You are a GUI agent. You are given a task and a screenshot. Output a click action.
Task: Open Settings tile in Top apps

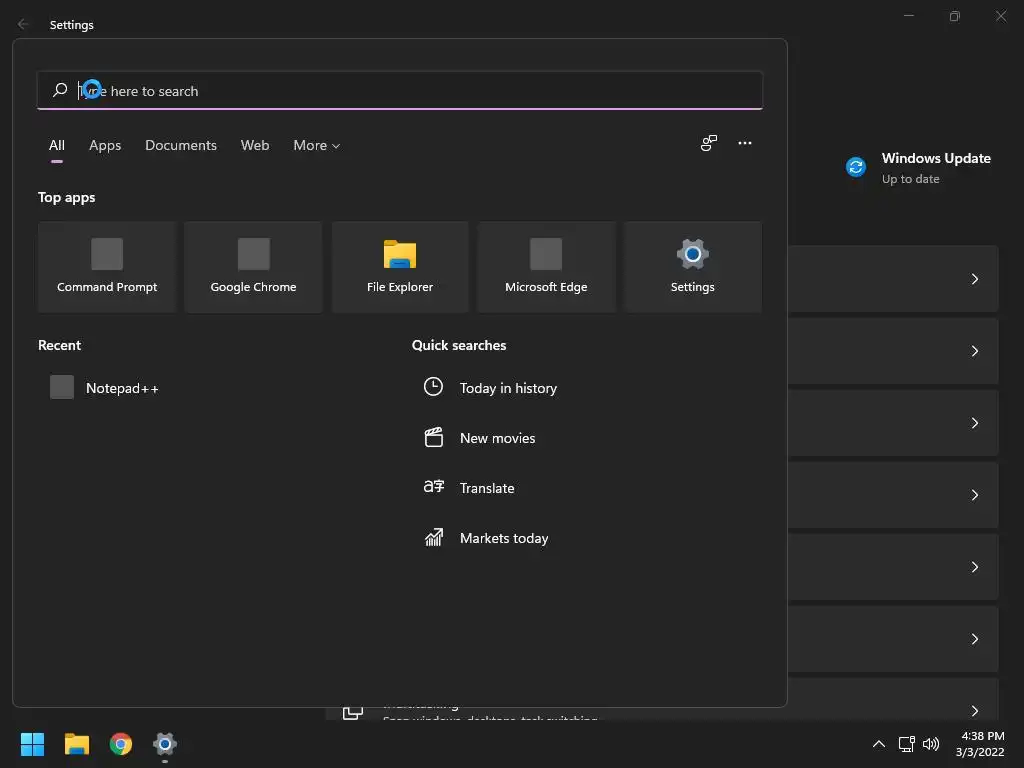[x=692, y=267]
